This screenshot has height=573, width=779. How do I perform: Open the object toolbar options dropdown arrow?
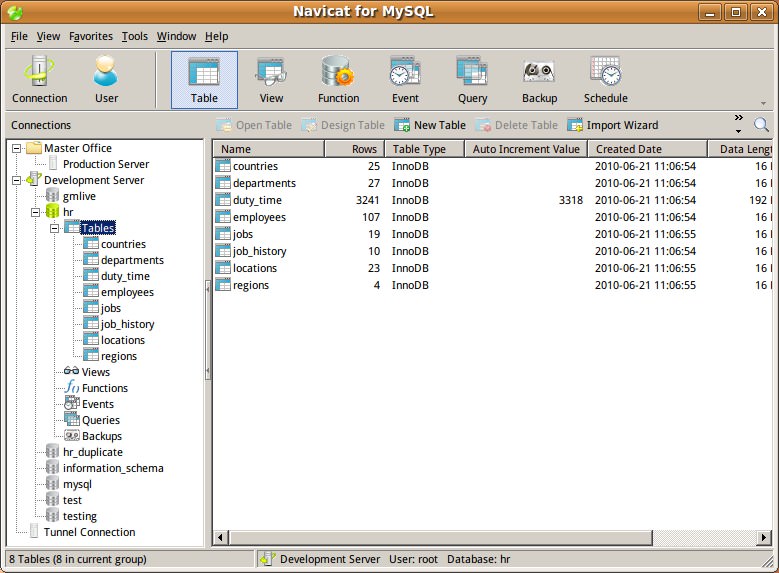point(738,131)
